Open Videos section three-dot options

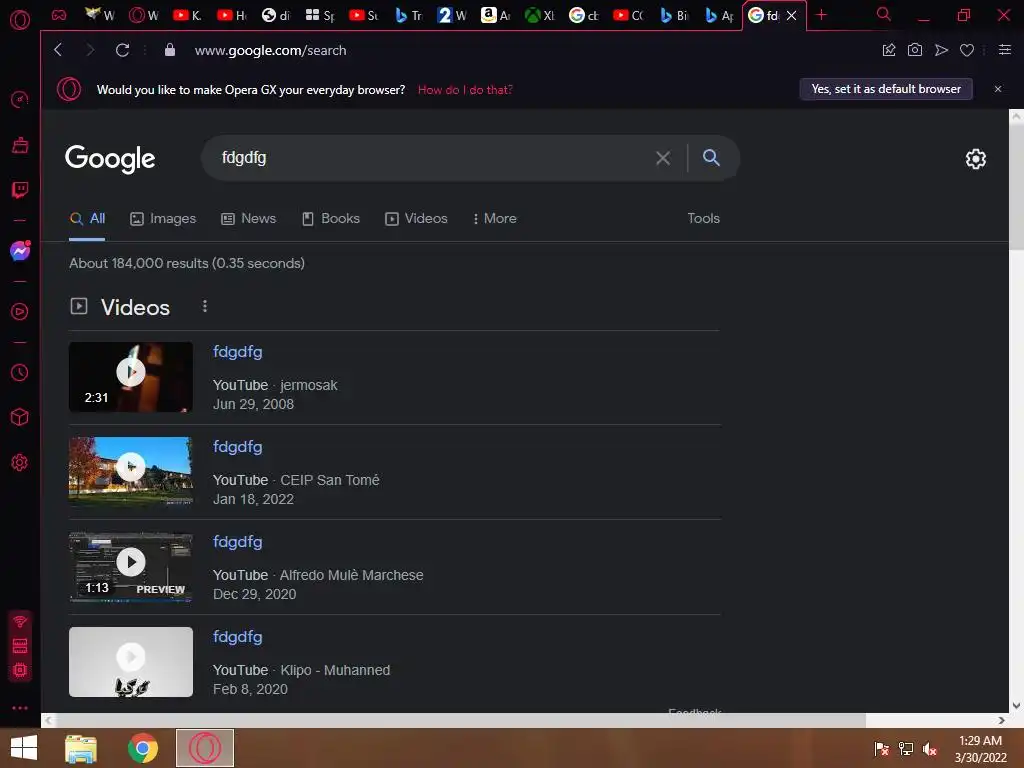(x=205, y=306)
